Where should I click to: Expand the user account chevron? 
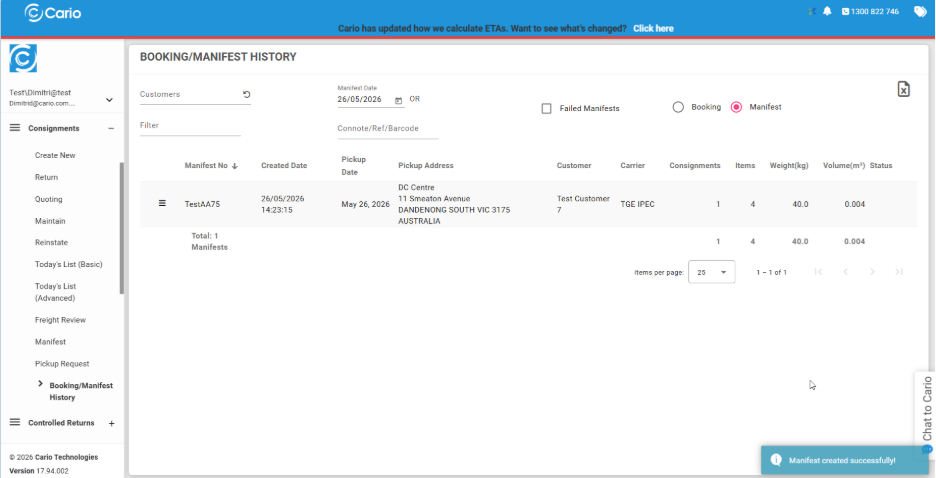click(x=109, y=100)
